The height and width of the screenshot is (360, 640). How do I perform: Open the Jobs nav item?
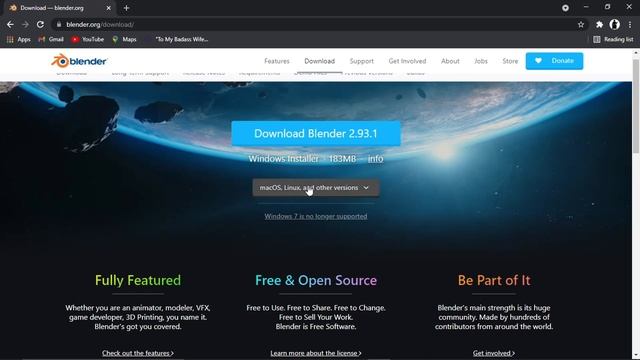coord(481,61)
